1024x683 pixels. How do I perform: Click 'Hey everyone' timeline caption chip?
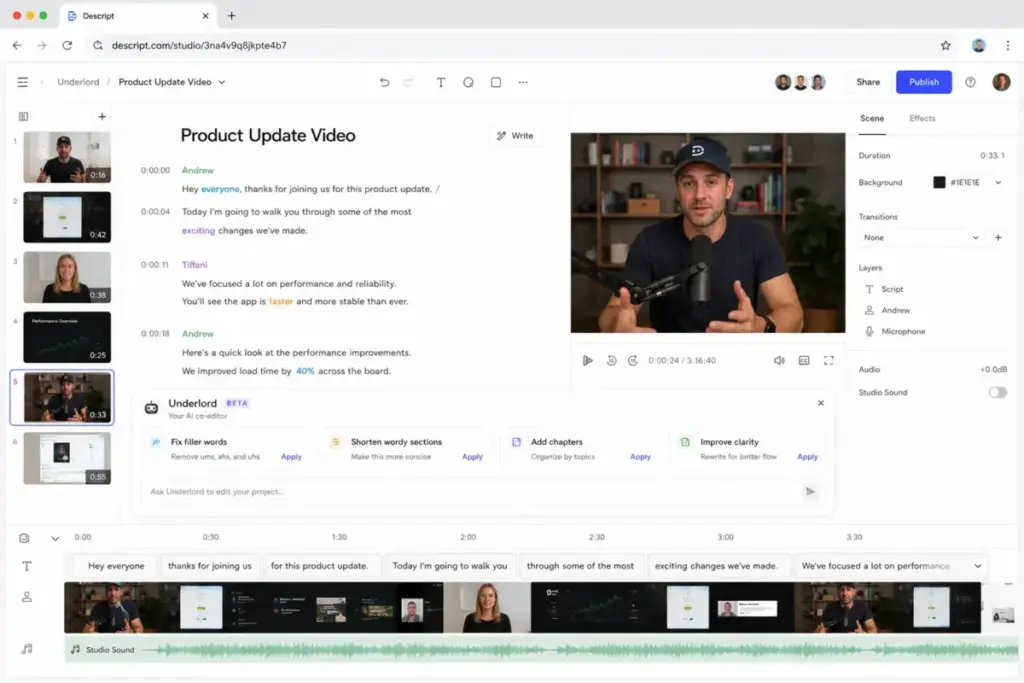tap(116, 566)
